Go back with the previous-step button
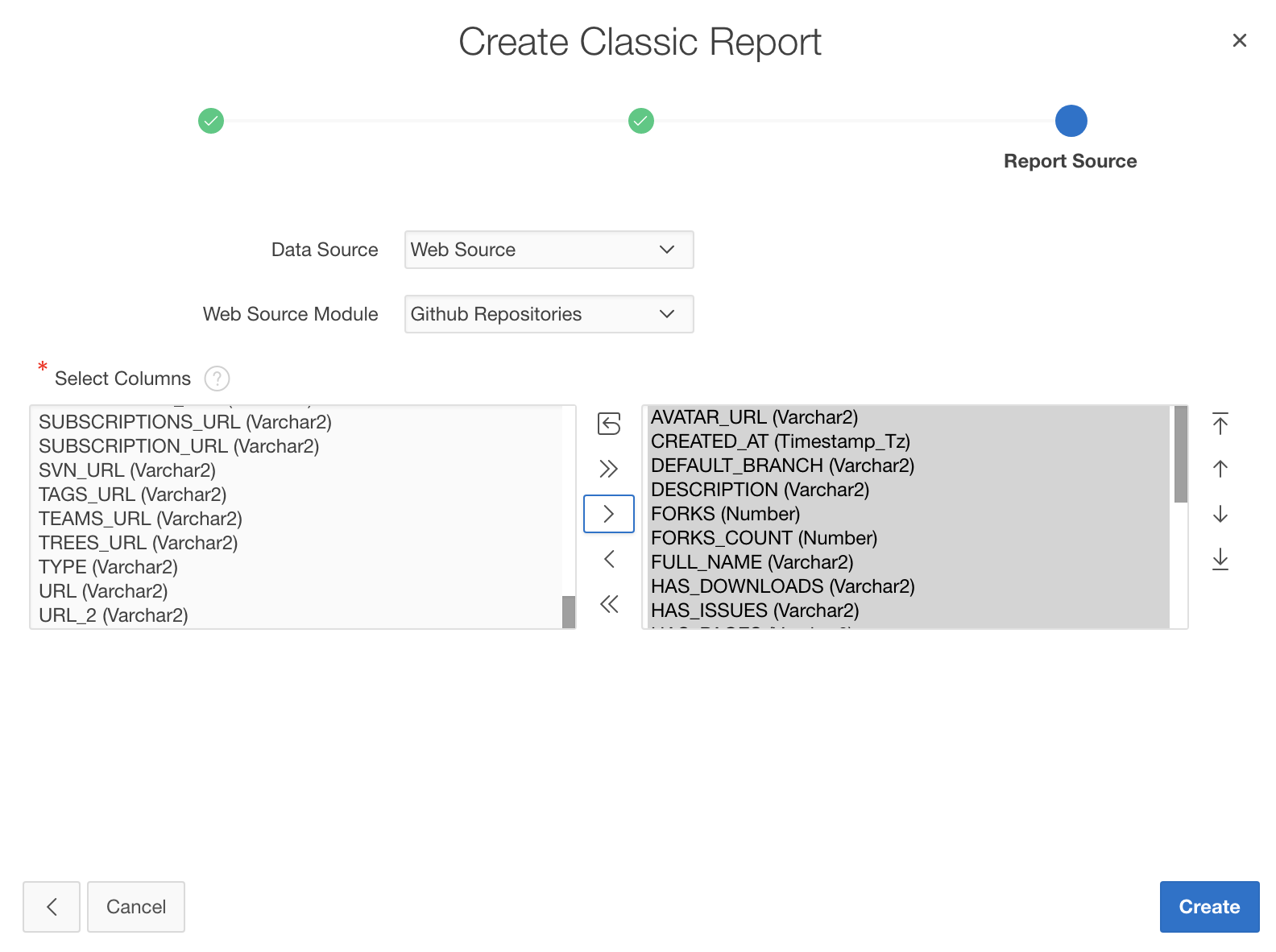Screen dimensions: 1276x952 [52, 907]
